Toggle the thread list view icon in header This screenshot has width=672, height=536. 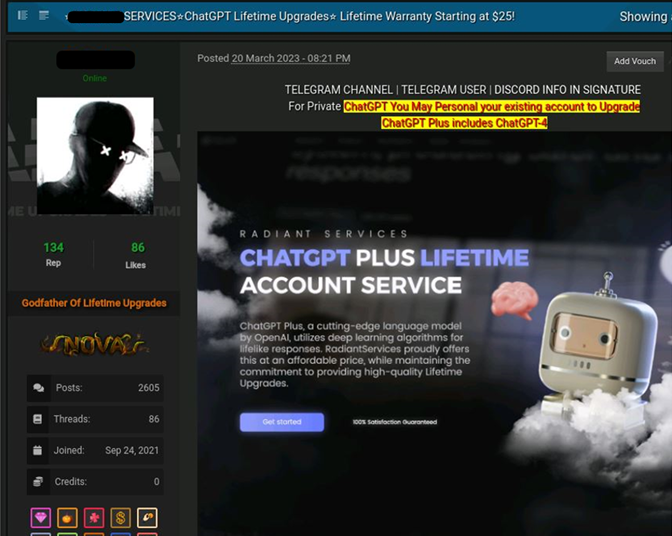44,16
